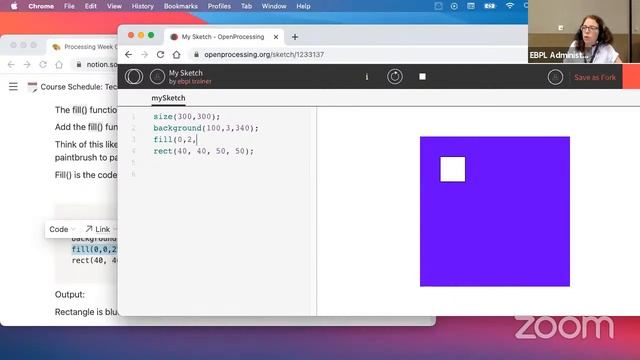This screenshot has height=360, width=640.
Task: Click code line background(100,3,340);
Action: [x=206, y=128]
